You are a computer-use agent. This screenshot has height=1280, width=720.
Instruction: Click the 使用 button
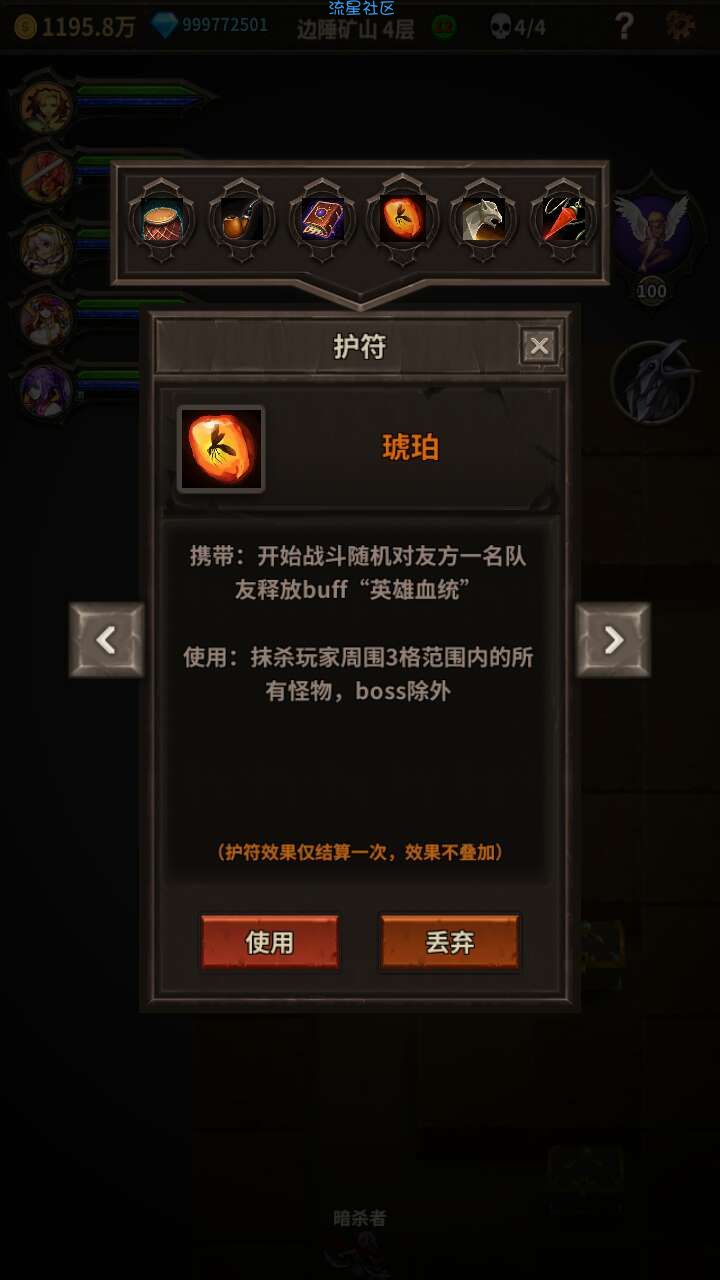tap(270, 942)
